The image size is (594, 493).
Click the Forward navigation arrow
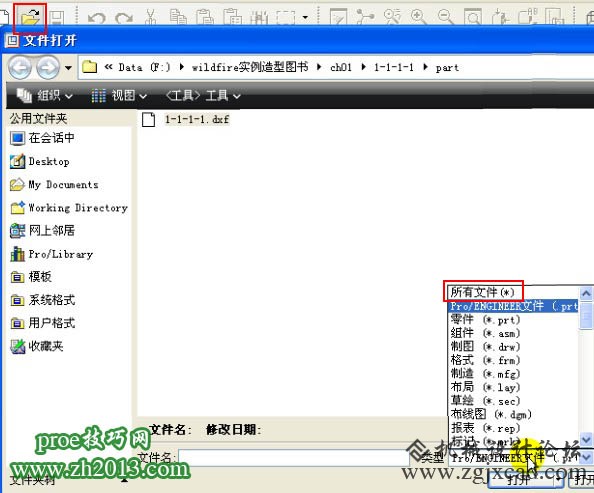point(47,68)
